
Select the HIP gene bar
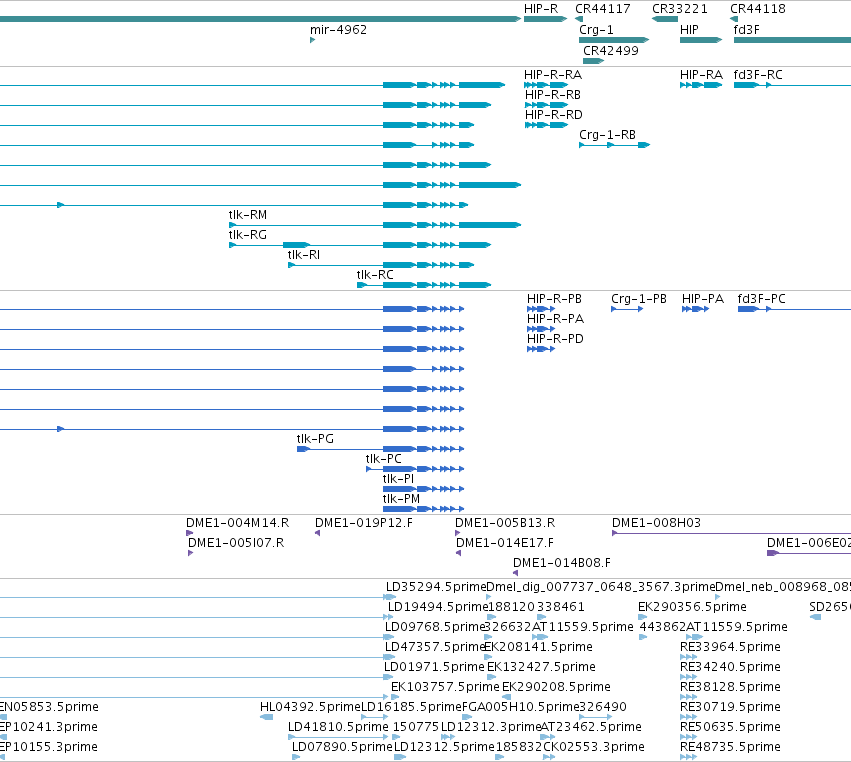(x=701, y=40)
